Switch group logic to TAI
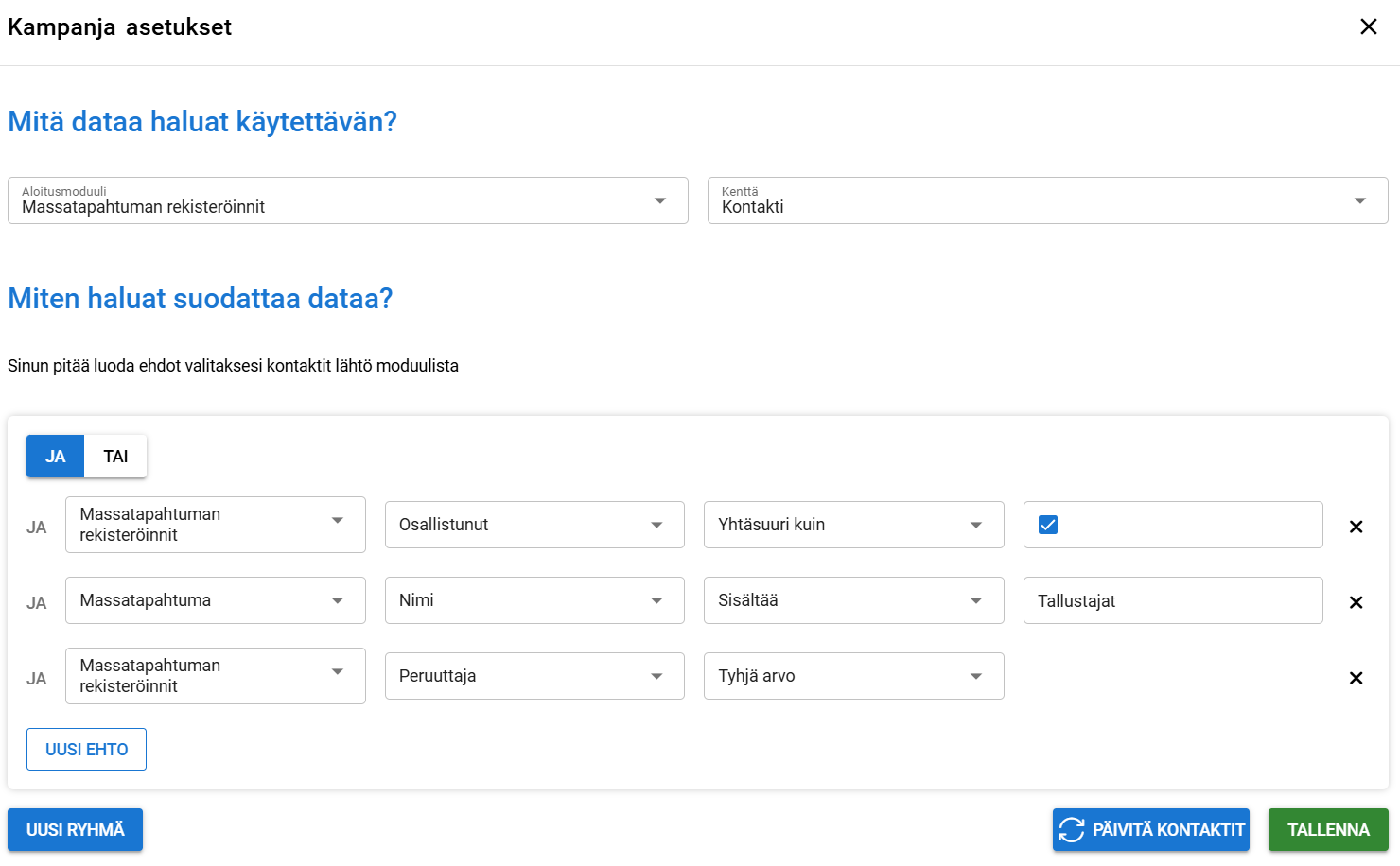Image resolution: width=1400 pixels, height=866 pixels. click(115, 457)
